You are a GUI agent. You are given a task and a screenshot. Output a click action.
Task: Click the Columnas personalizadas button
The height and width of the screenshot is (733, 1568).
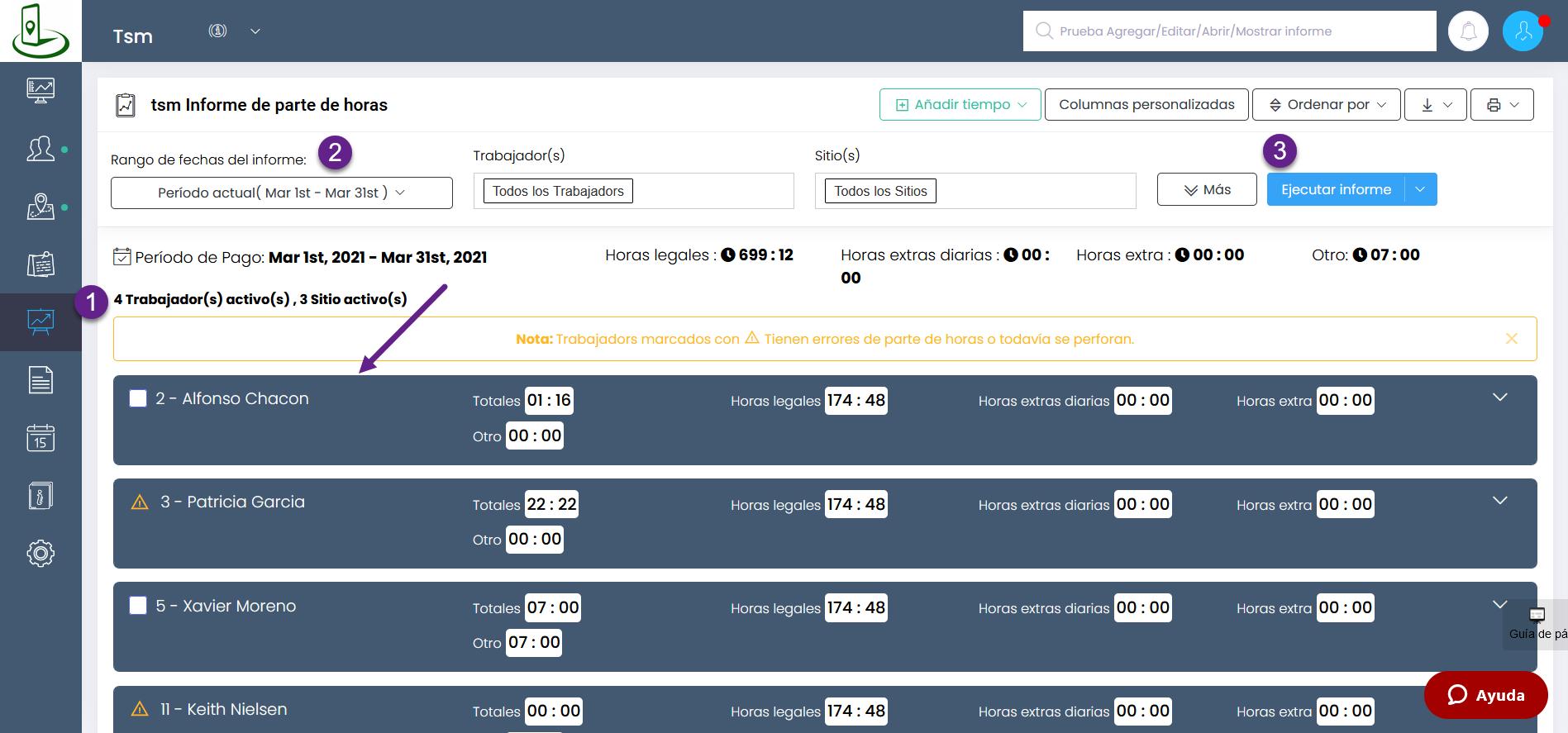[1146, 105]
